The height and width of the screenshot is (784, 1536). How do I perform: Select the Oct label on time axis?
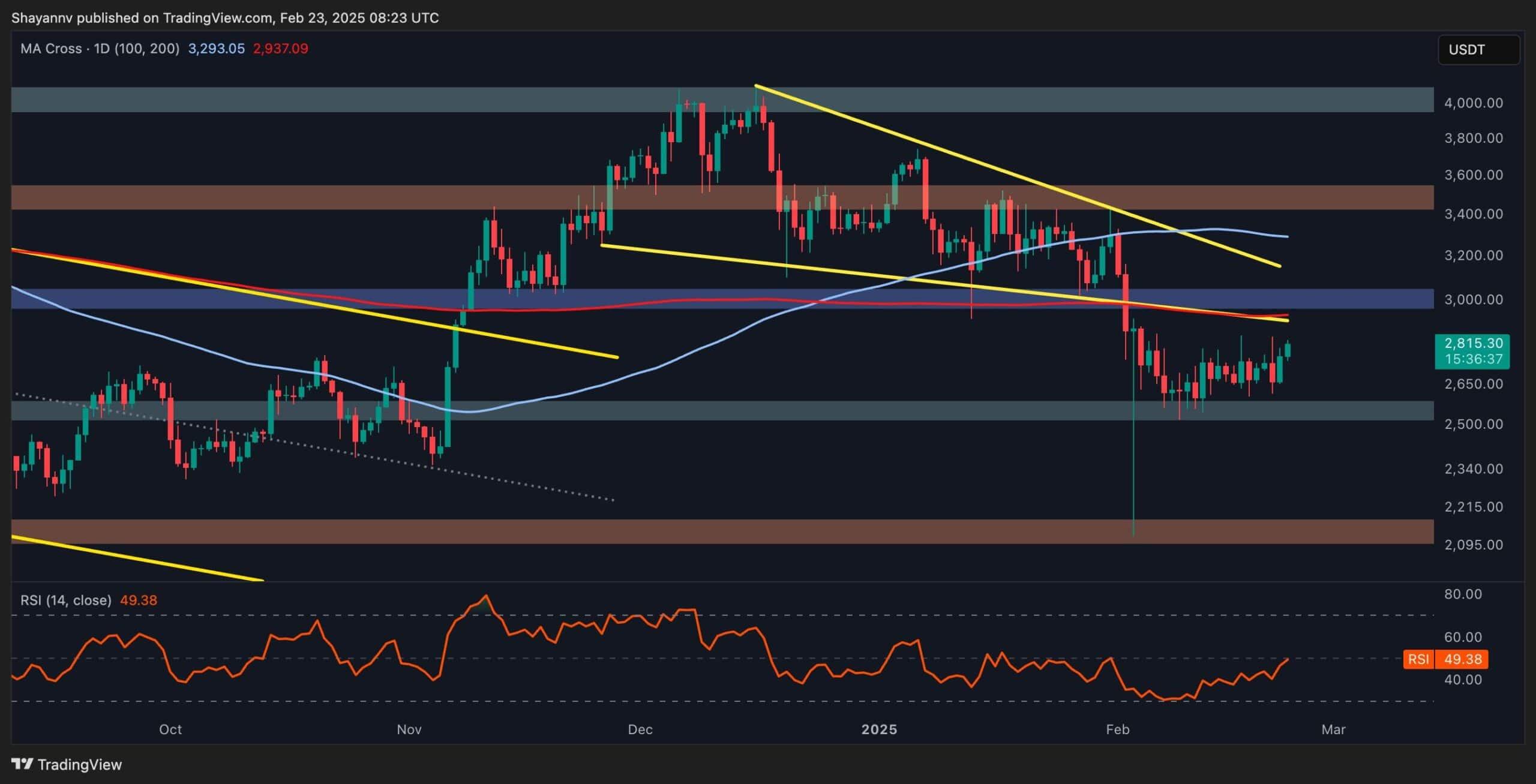170,729
